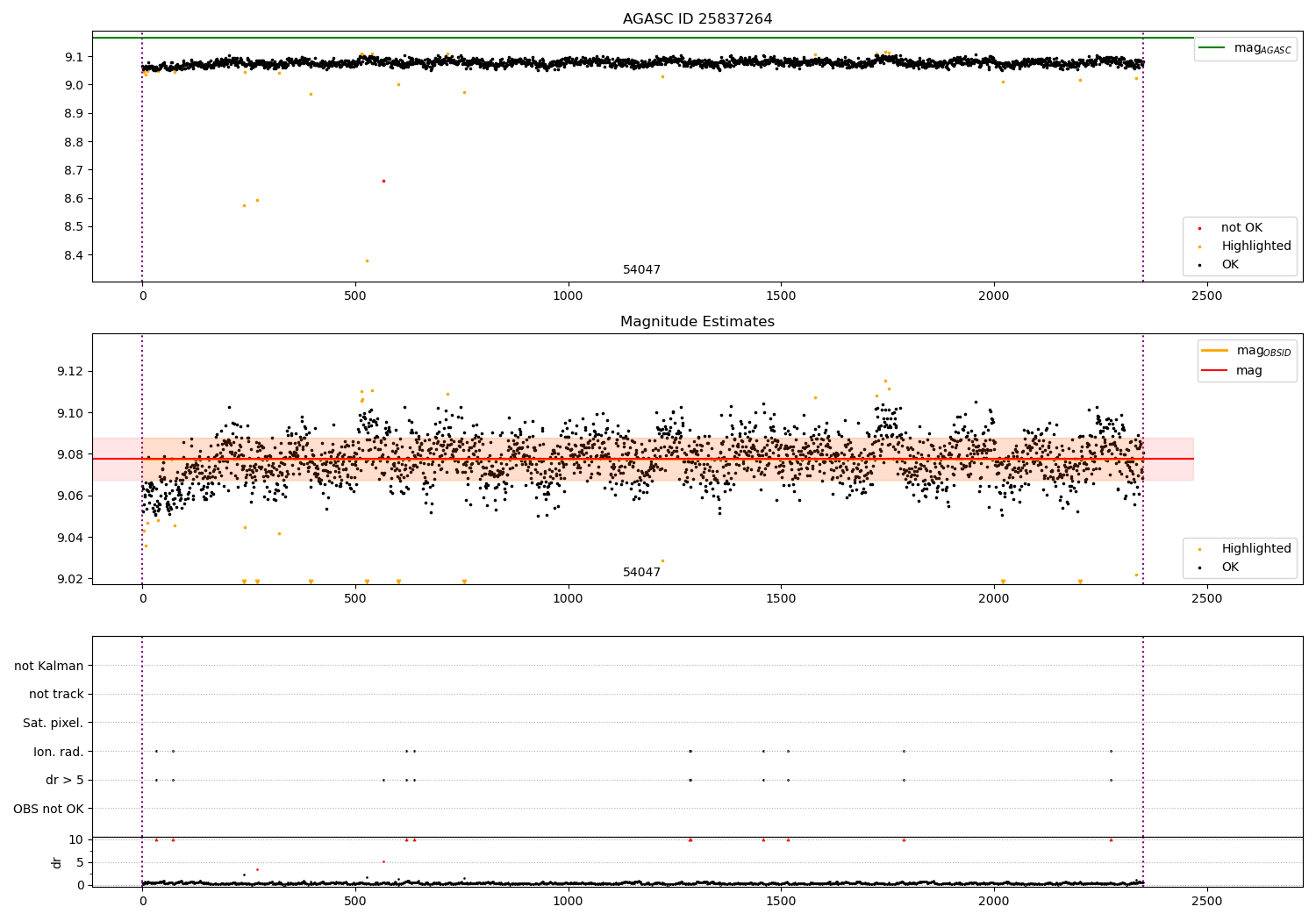Screen dimensions: 1316x921
Task: Click the 'not track' row label
Action: [56, 695]
